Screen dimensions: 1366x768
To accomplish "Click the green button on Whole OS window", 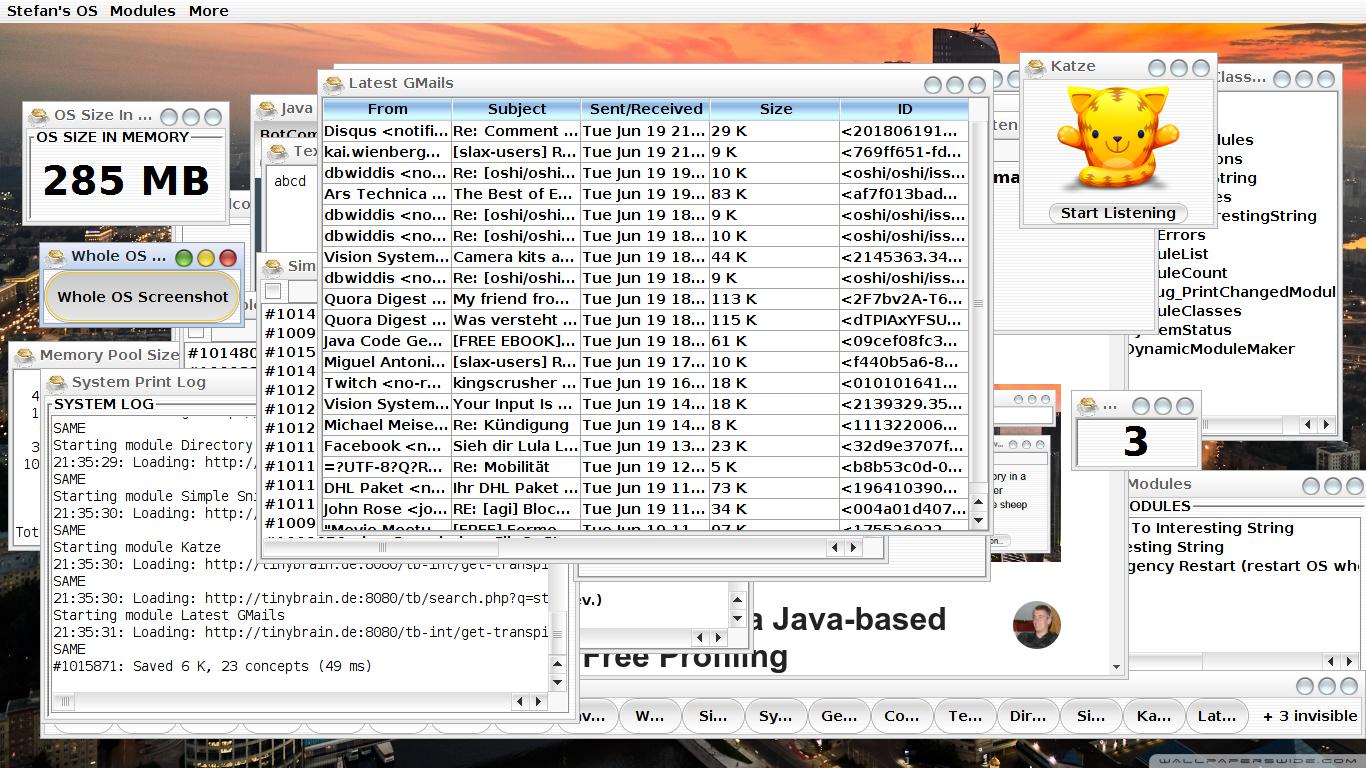I will tap(184, 258).
